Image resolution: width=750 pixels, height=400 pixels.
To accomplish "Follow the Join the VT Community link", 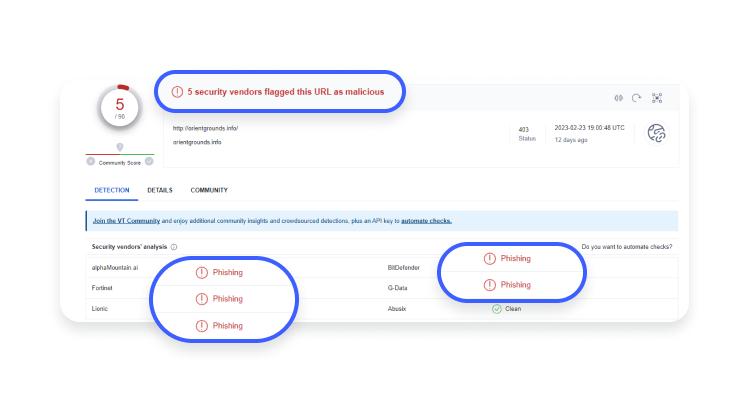I will (x=126, y=221).
